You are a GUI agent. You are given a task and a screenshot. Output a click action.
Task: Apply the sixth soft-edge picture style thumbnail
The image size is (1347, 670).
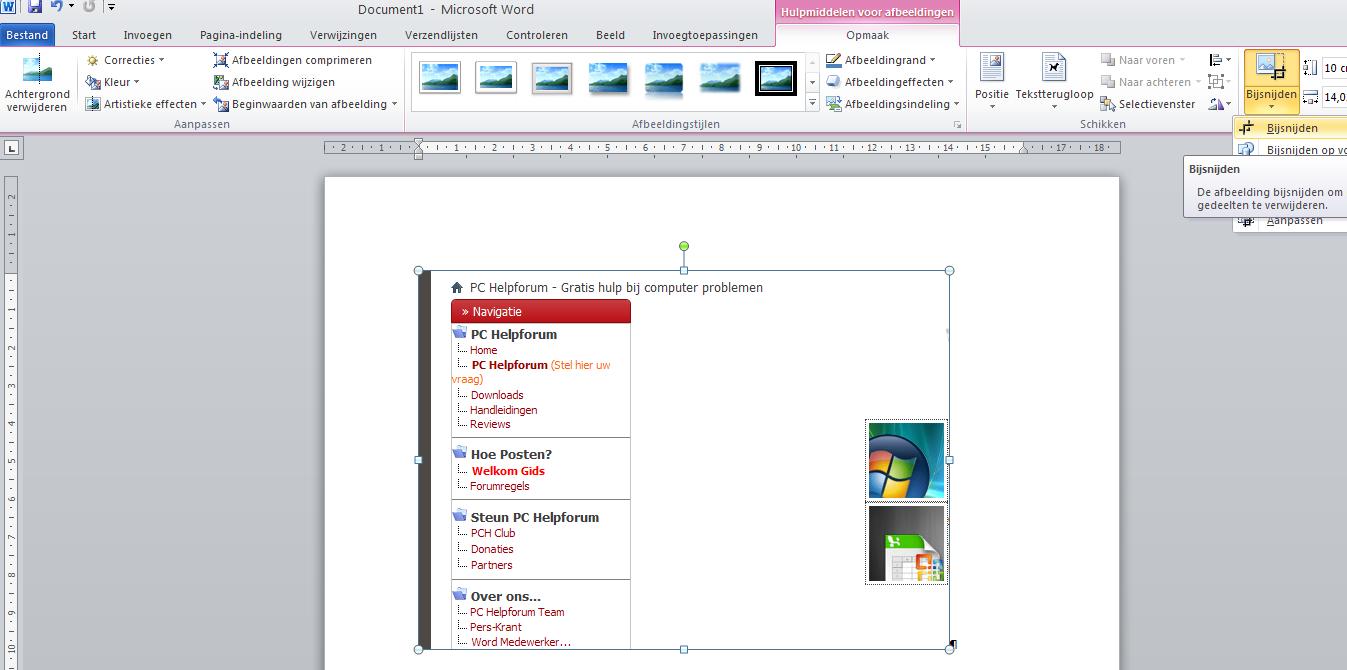tap(720, 78)
